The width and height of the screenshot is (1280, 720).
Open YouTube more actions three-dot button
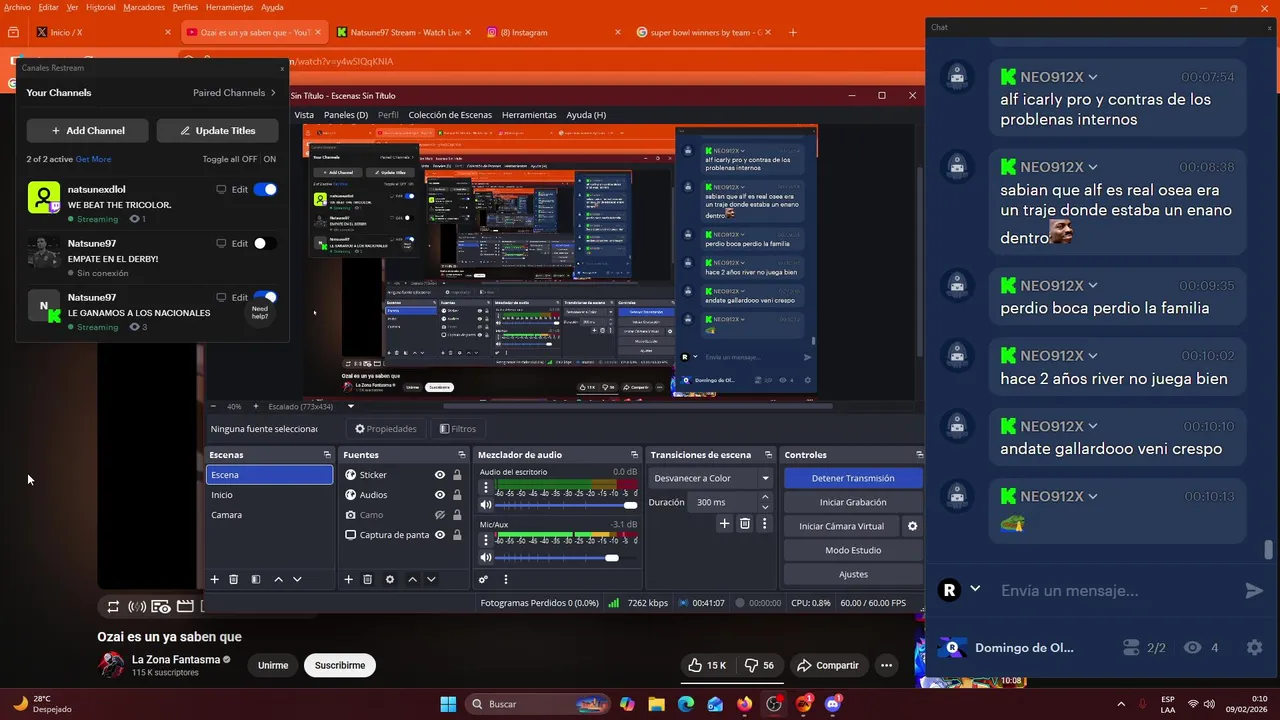coord(886,665)
